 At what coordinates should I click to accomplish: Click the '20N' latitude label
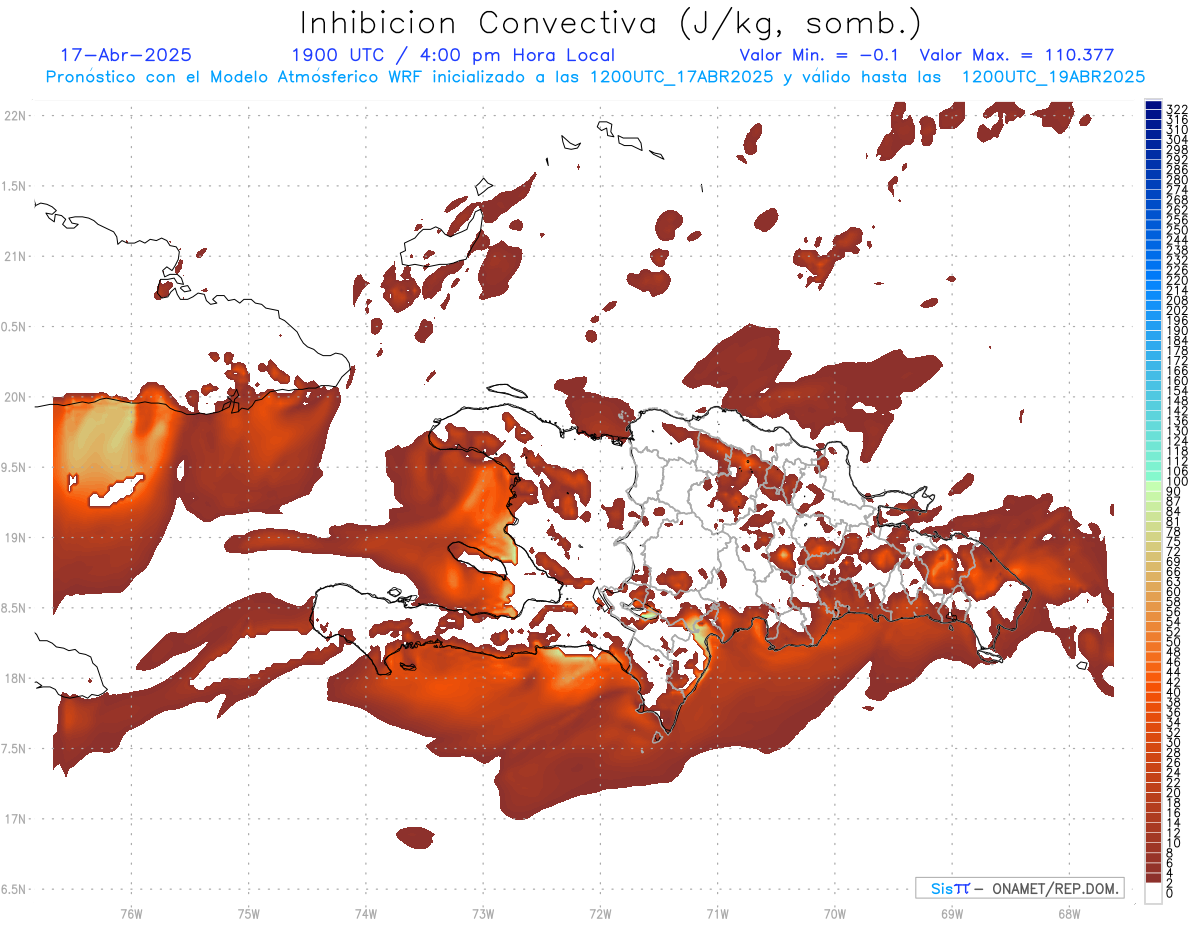click(x=15, y=397)
